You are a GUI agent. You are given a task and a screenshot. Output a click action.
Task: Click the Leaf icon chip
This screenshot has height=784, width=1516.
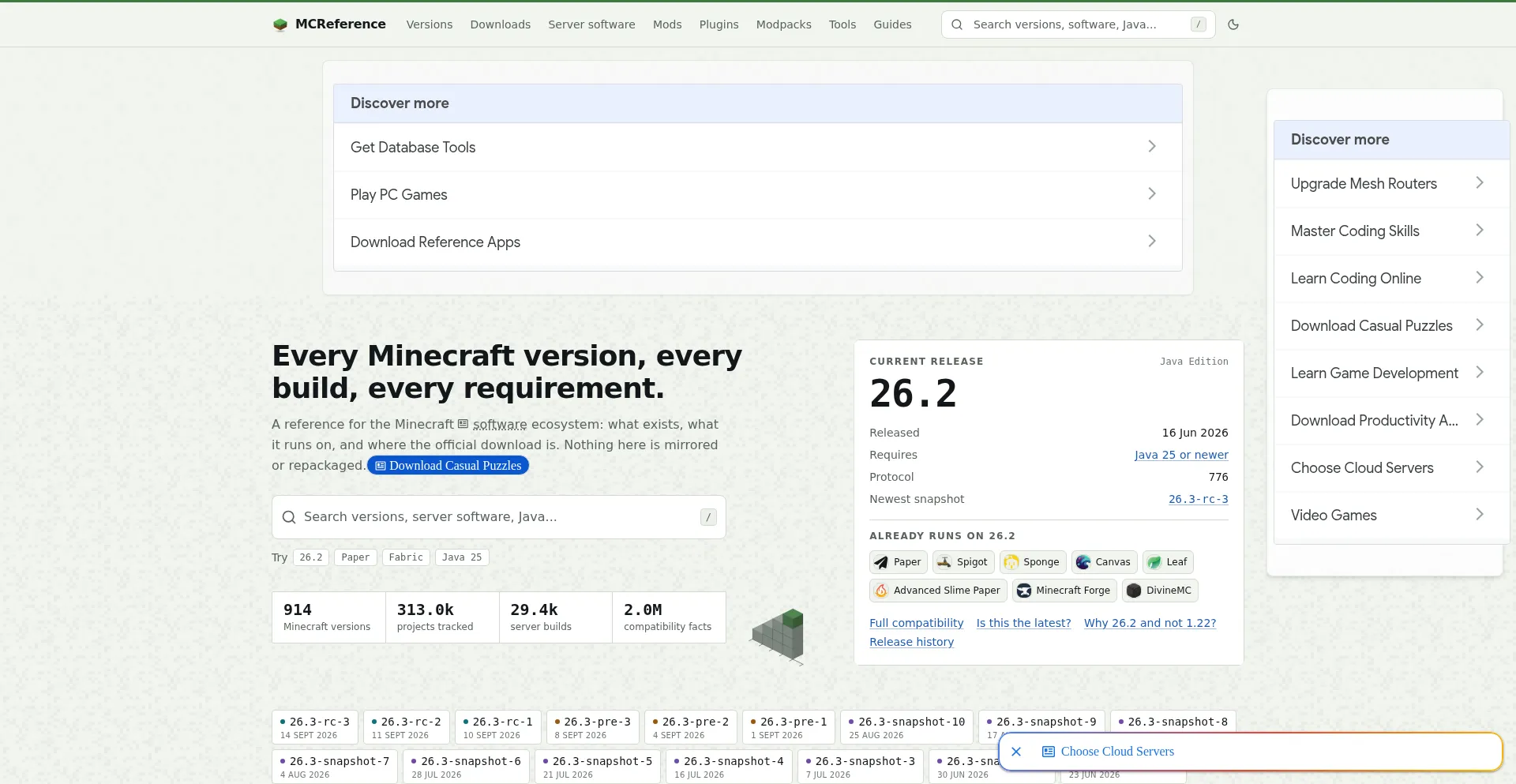(1168, 562)
